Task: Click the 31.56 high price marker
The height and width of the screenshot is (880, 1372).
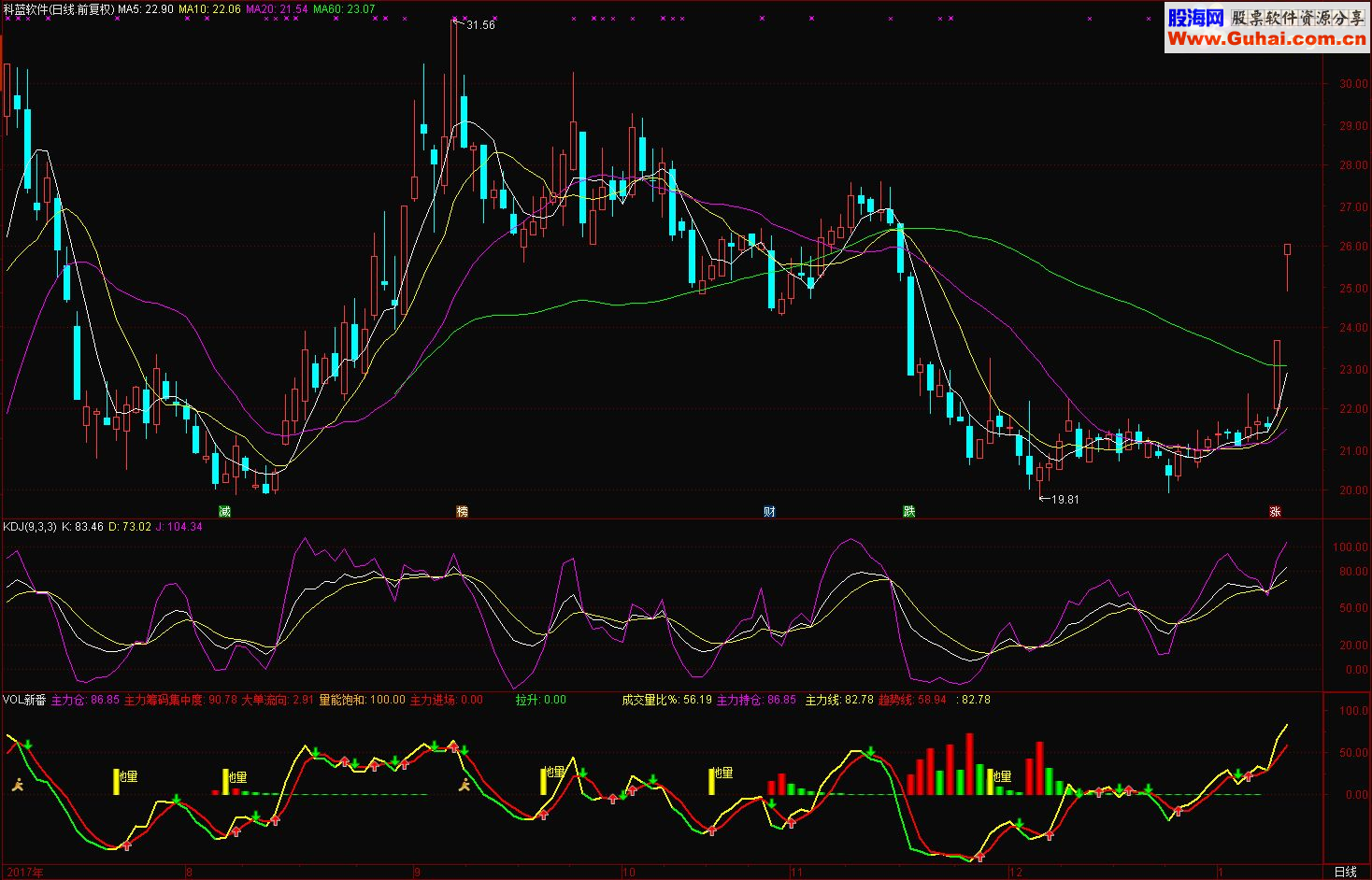Action: pyautogui.click(x=480, y=25)
